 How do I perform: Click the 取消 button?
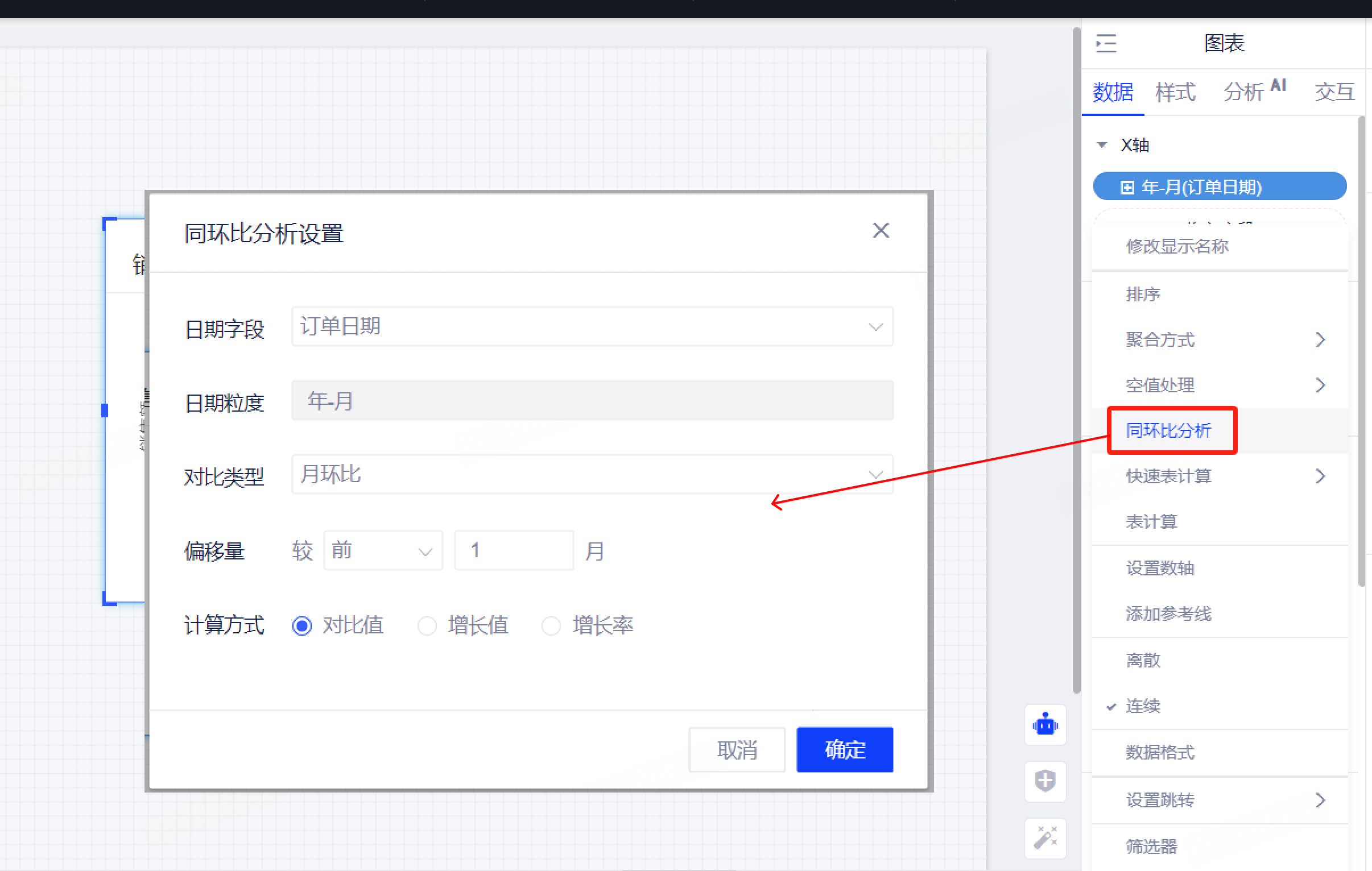click(x=736, y=750)
